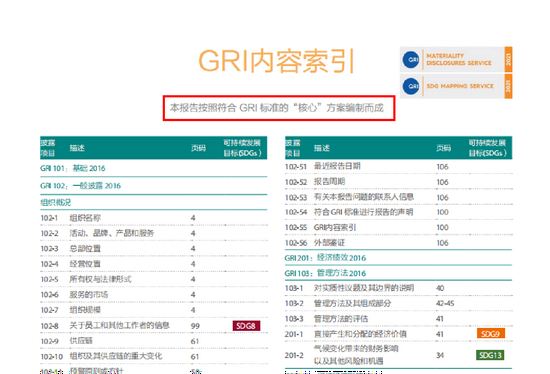550x374 pixels.
Task: Click the orange SDG9 tag
Action: (x=491, y=333)
